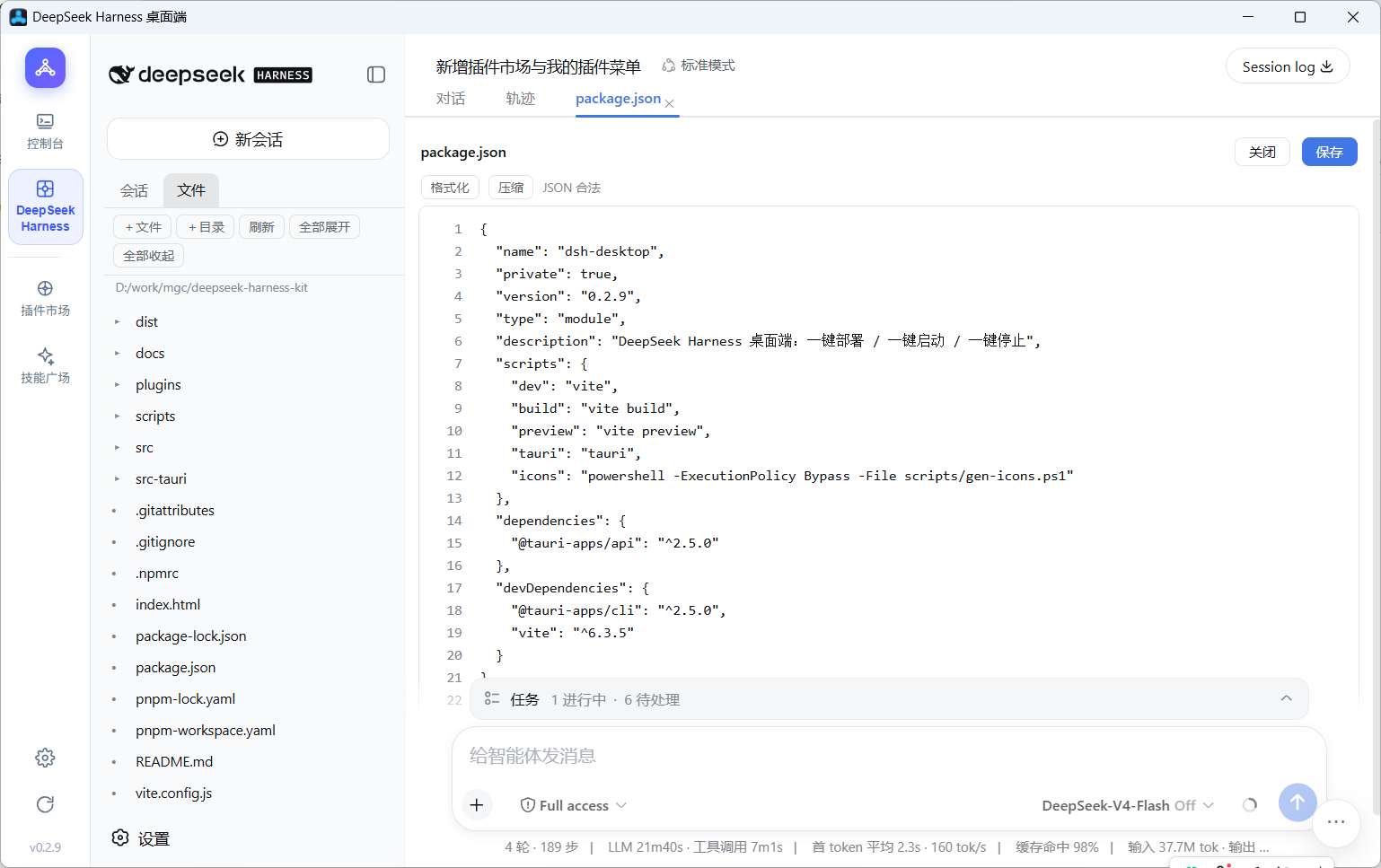Open pnpm-workspace.yaml in the file tree

click(206, 730)
